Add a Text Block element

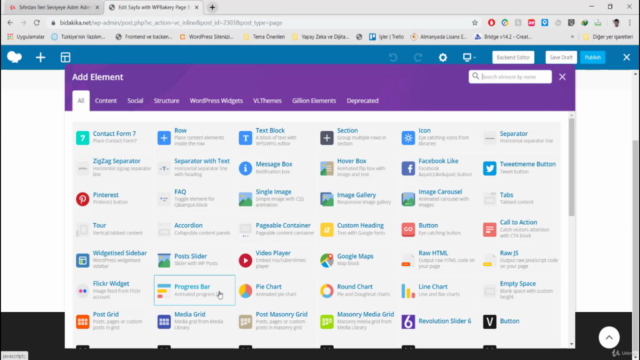(276, 137)
